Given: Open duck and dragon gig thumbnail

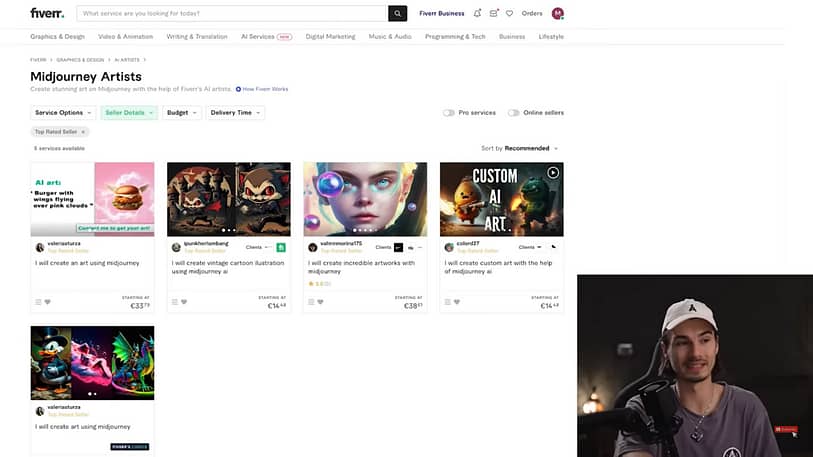Looking at the screenshot, I should pyautogui.click(x=92, y=363).
